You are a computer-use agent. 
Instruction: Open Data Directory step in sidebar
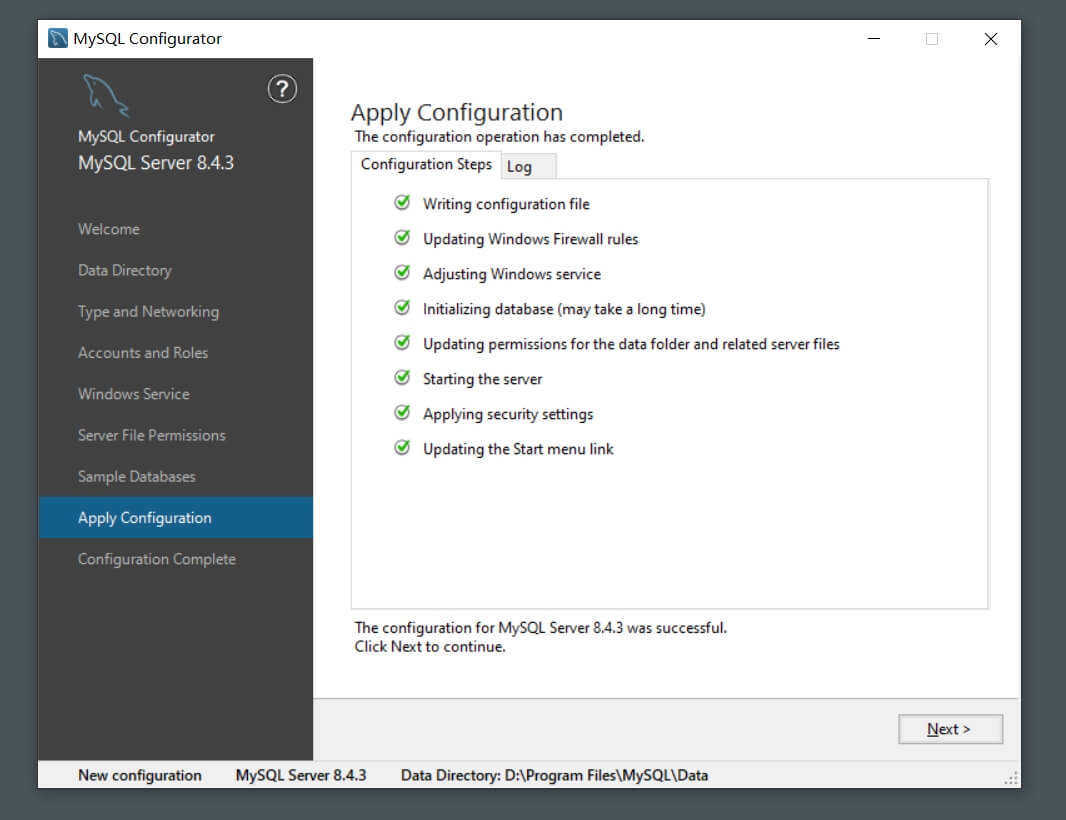click(124, 271)
